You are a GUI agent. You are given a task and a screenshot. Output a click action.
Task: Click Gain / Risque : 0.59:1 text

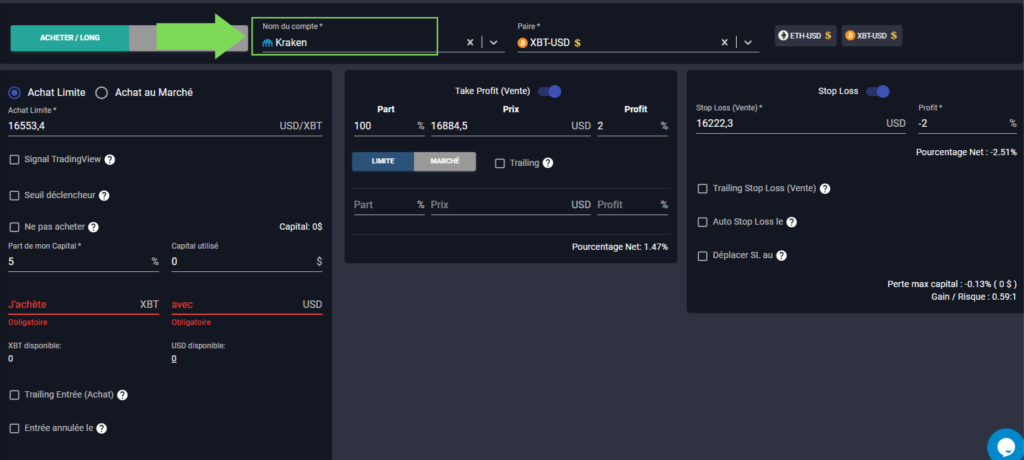click(974, 297)
